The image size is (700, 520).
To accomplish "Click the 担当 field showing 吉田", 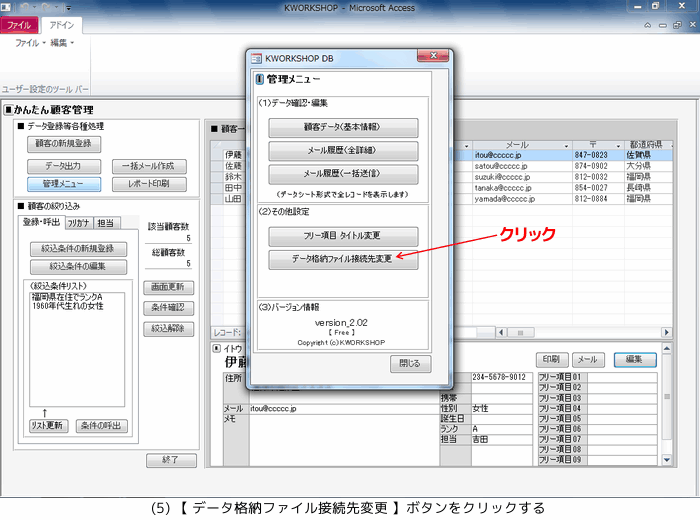I will pyautogui.click(x=502, y=440).
